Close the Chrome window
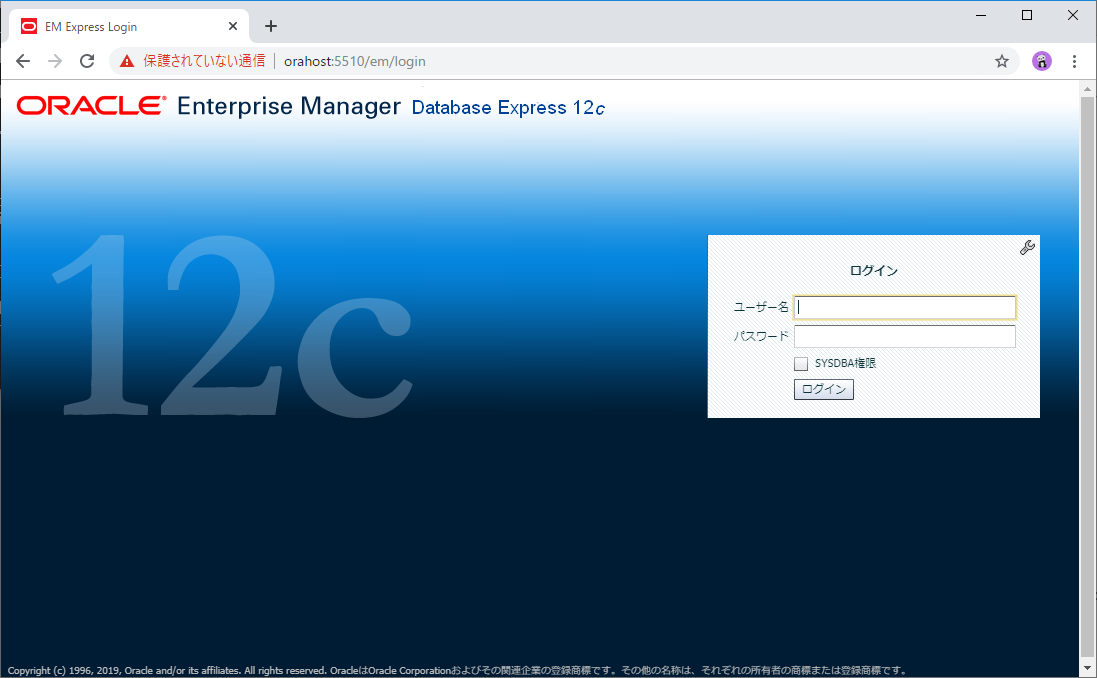 coord(1073,15)
